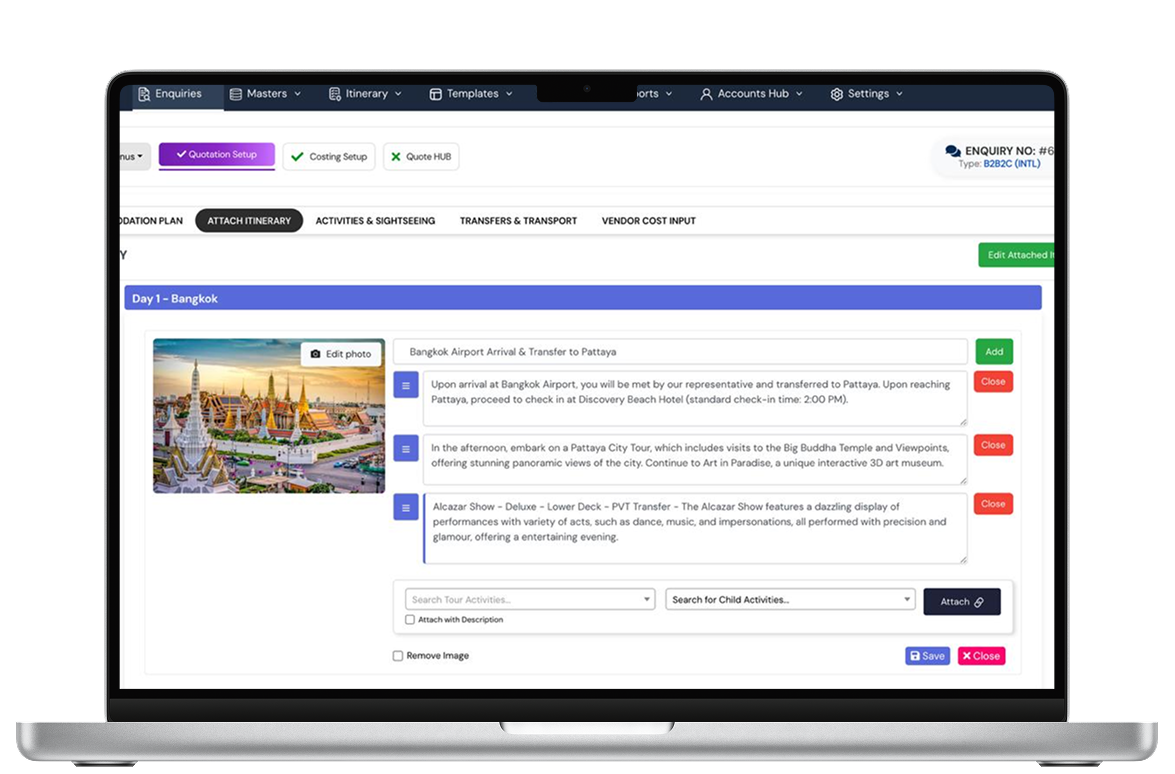Click drag handle icon beside Alcazar Show text
The width and height of the screenshot is (1175, 774).
tap(405, 508)
